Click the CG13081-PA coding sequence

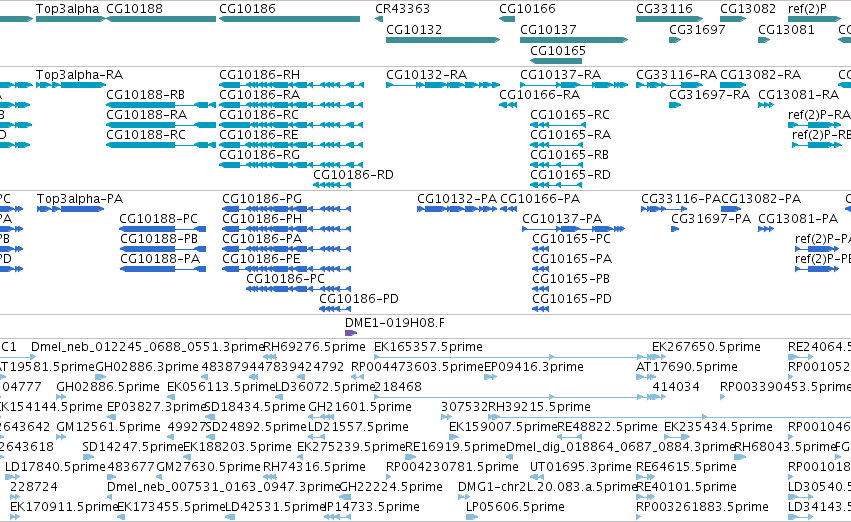[766, 229]
